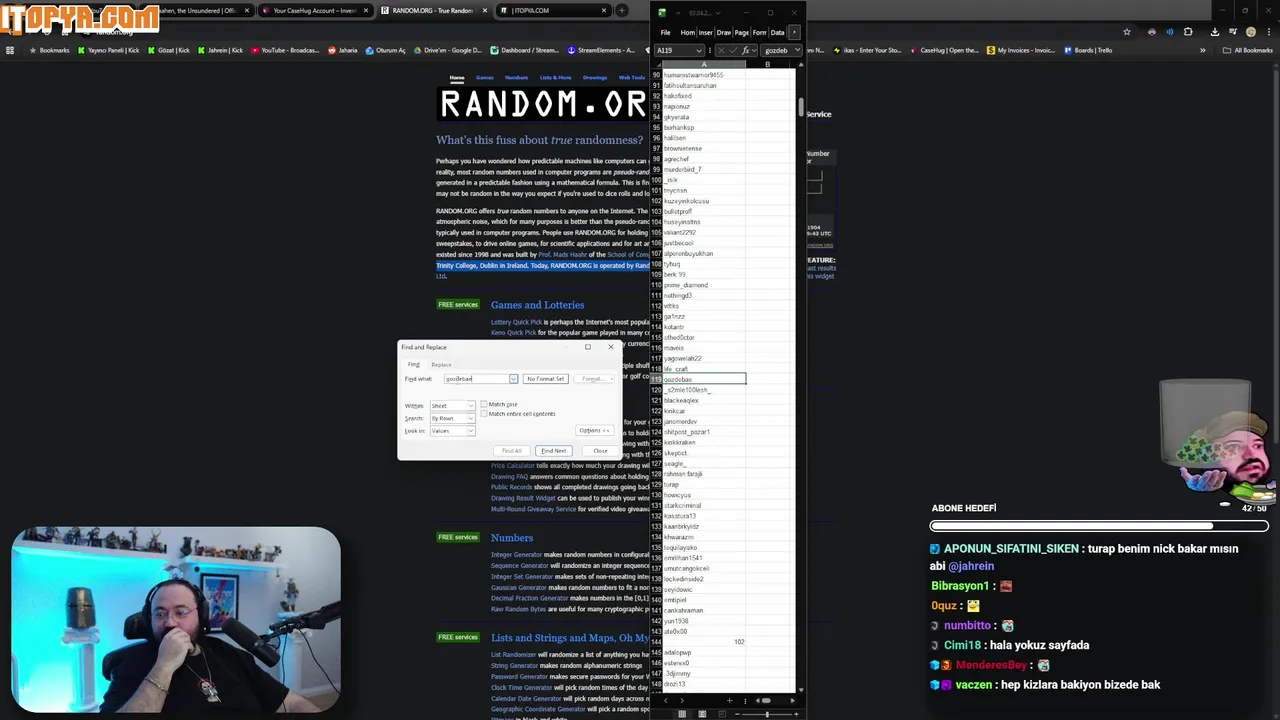Open the Look in Values dropdown
Image resolution: width=1280 pixels, height=720 pixels.
tap(452, 431)
